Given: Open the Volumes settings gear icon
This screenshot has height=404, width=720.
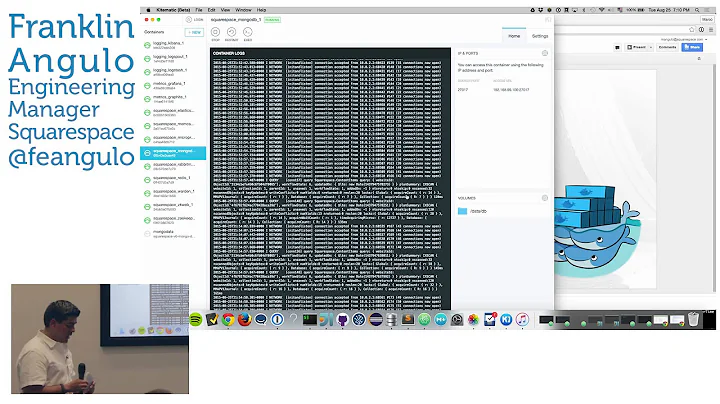Looking at the screenshot, I should [x=545, y=198].
